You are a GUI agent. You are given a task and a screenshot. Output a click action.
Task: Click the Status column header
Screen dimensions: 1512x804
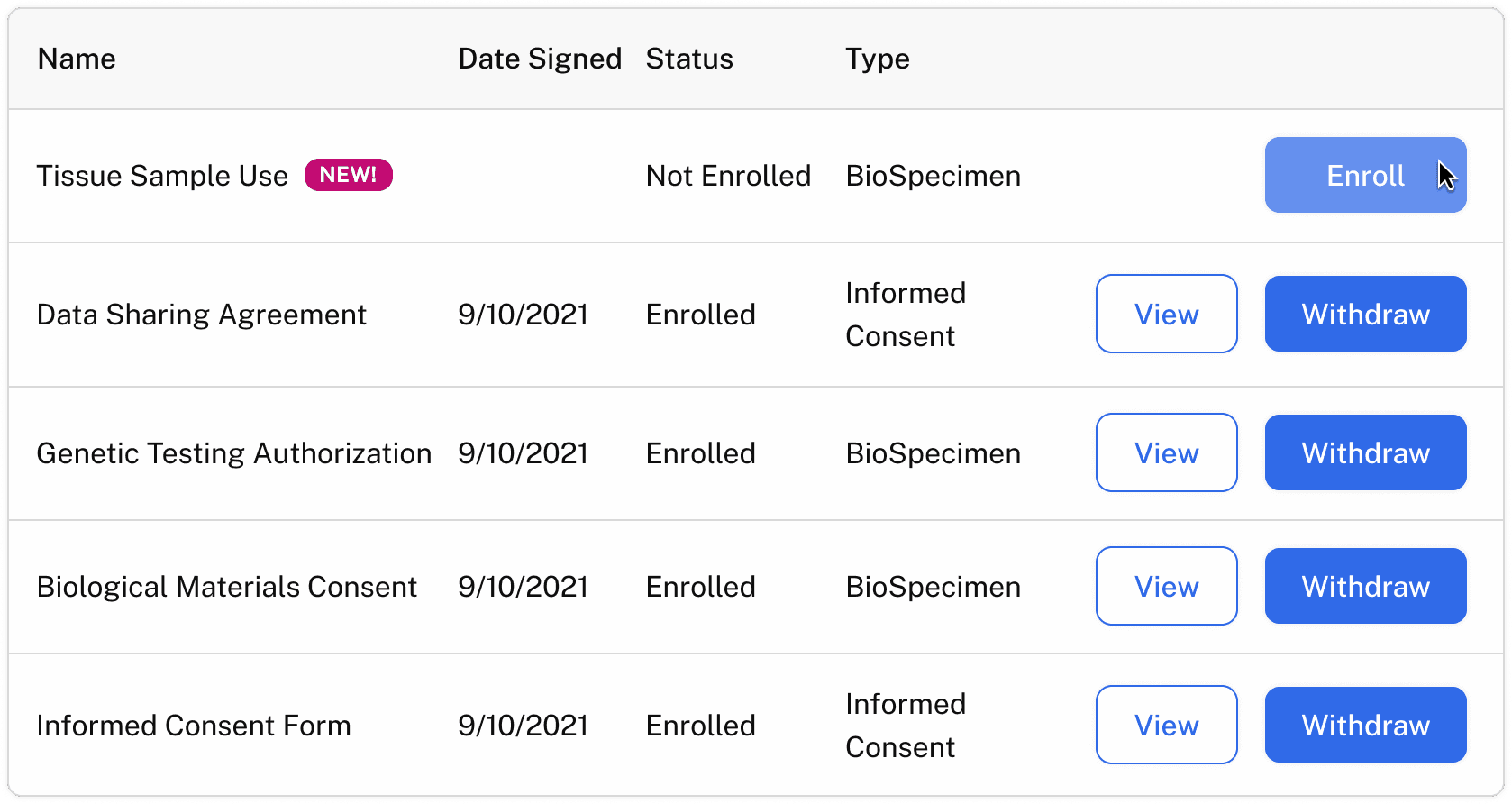[x=689, y=59]
